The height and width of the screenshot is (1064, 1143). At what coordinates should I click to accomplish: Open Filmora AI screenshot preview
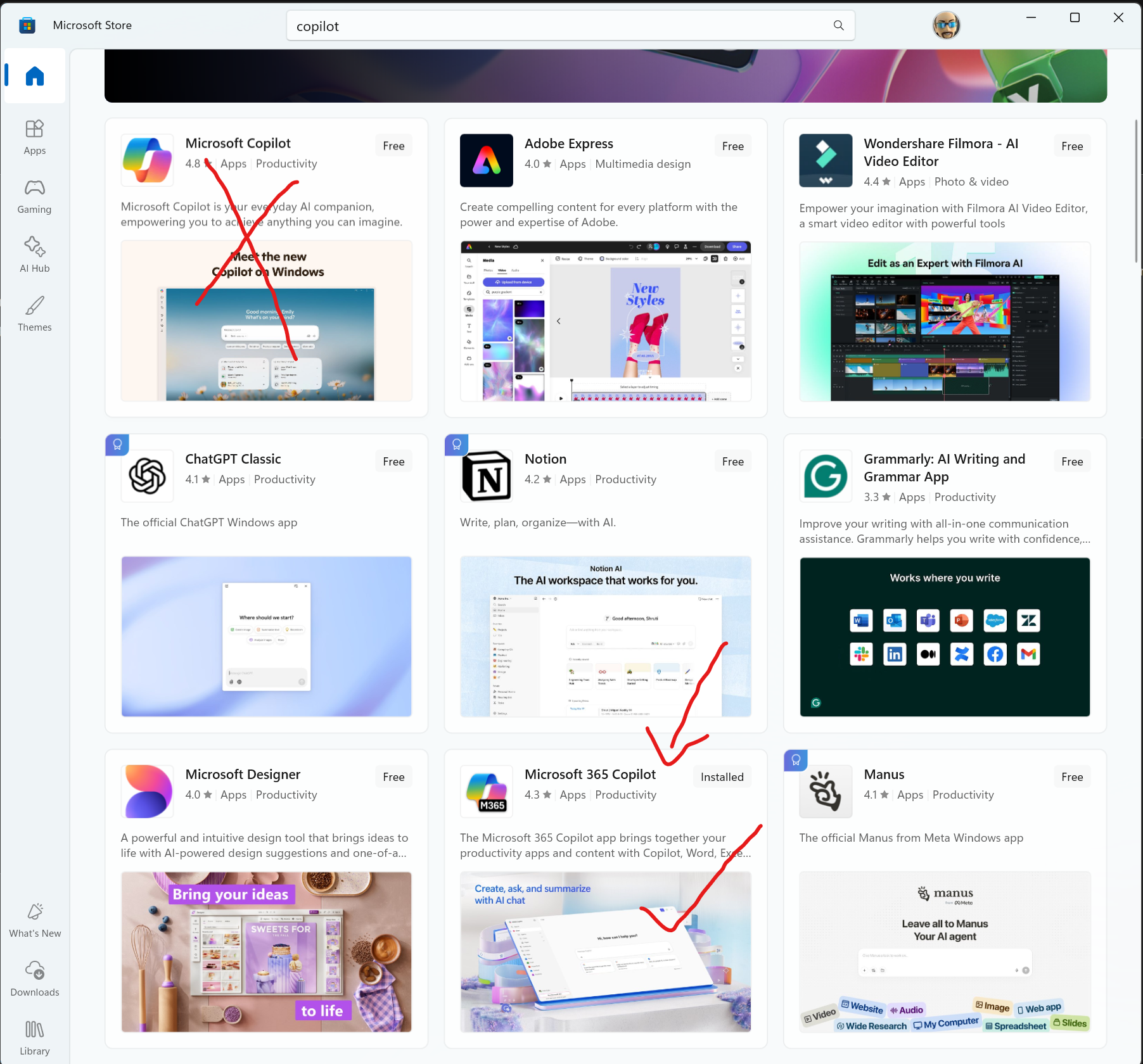pos(945,322)
